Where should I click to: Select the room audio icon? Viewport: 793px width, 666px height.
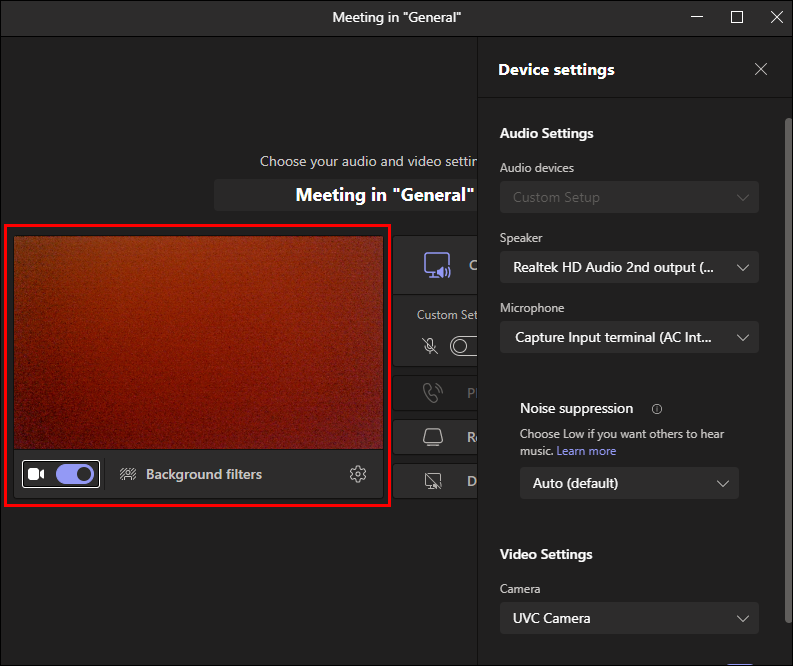click(433, 437)
